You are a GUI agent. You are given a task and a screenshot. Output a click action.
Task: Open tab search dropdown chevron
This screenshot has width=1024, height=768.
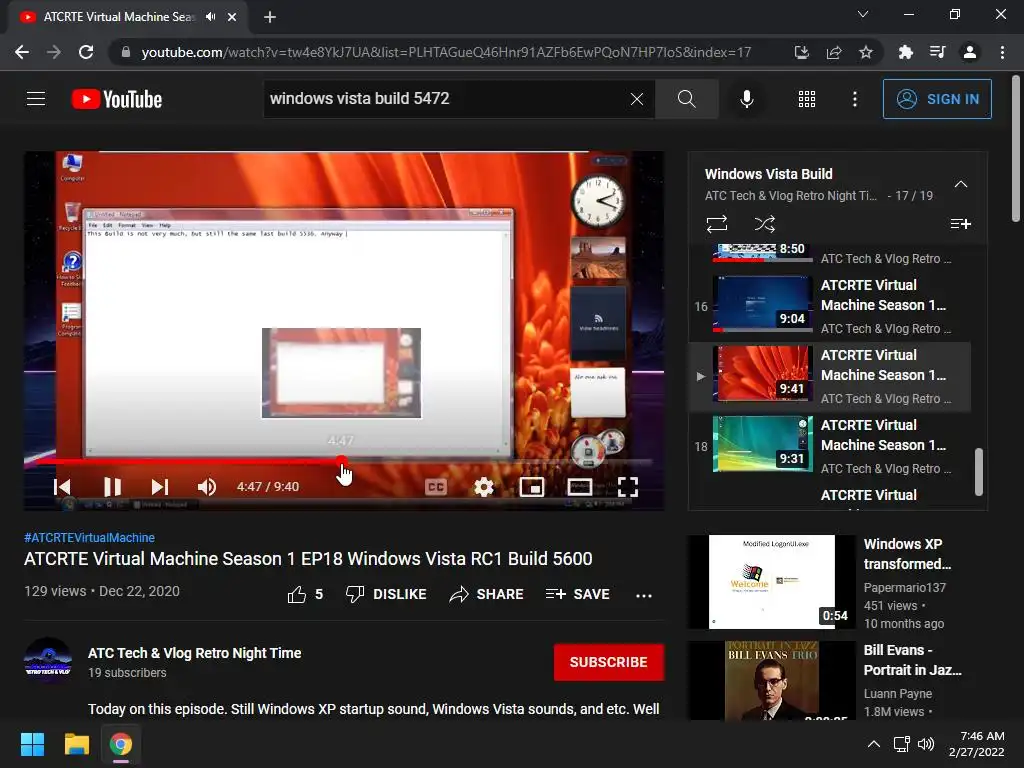point(863,14)
